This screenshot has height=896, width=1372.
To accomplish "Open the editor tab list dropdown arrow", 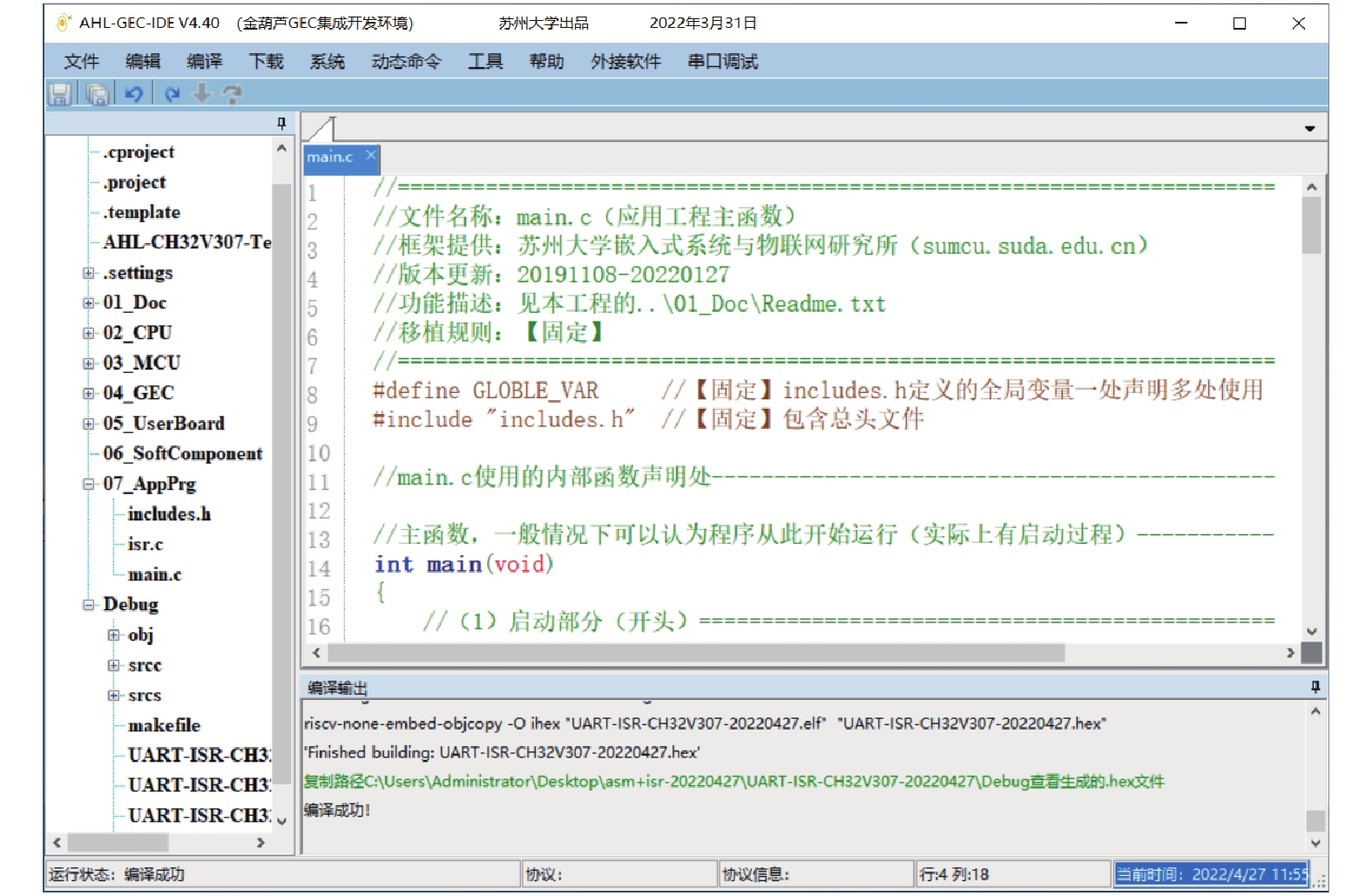I will coord(1309,128).
